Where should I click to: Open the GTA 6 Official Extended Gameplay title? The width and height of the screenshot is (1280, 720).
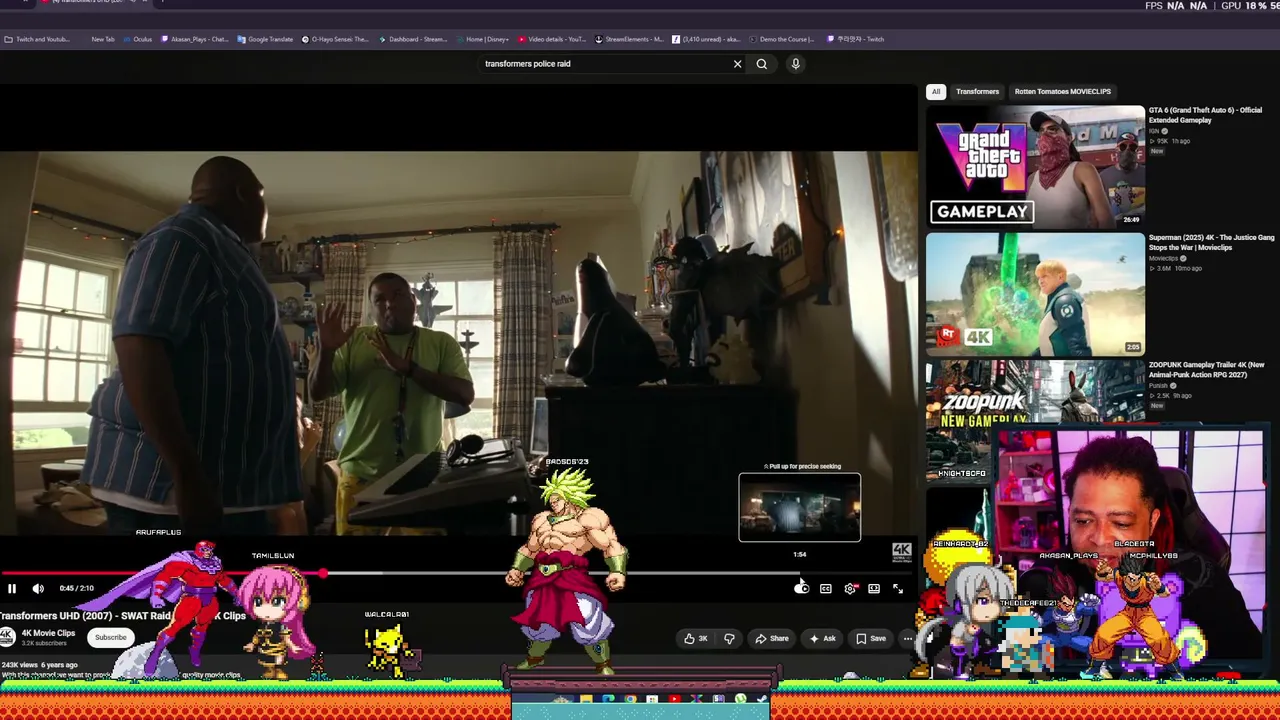pyautogui.click(x=1205, y=115)
